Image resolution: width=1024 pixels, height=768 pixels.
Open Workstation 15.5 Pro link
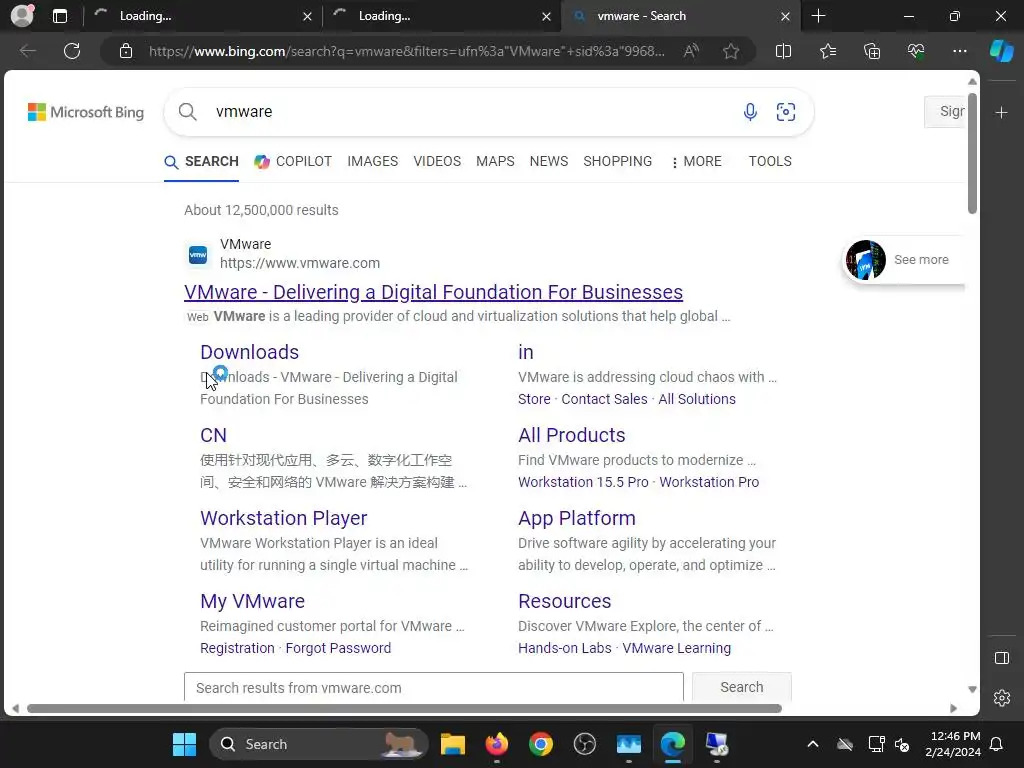(x=583, y=482)
